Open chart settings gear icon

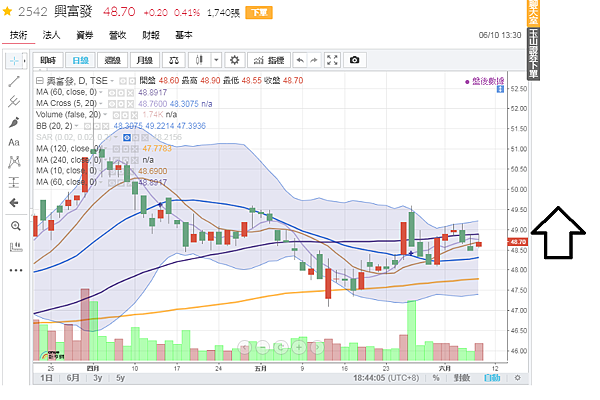235,60
